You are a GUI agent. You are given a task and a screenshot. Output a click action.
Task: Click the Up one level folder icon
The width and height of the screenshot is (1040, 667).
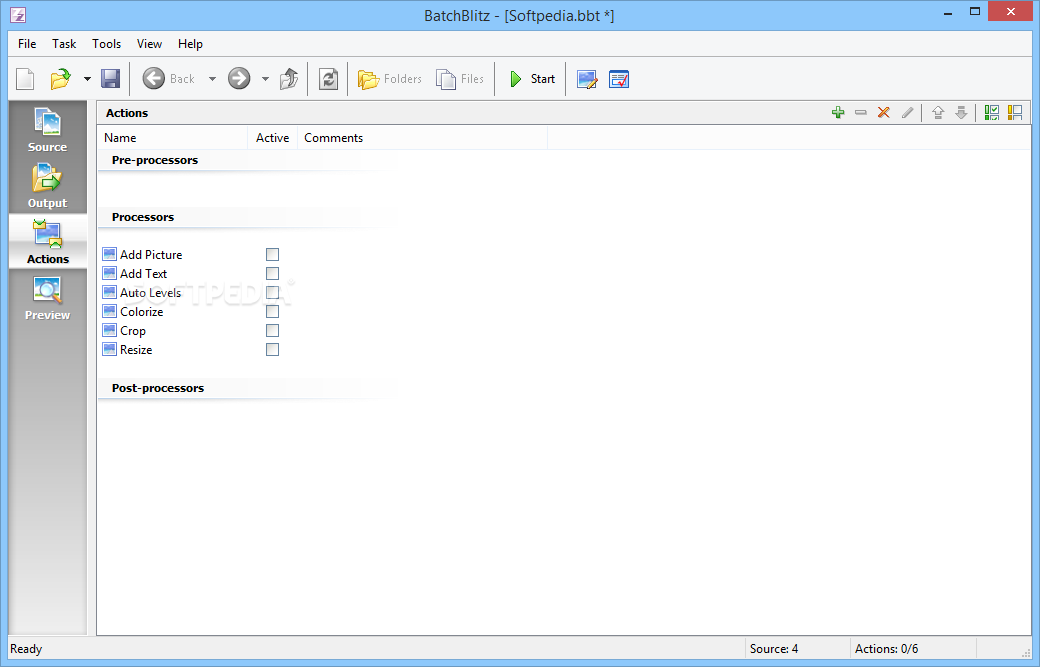click(x=289, y=79)
